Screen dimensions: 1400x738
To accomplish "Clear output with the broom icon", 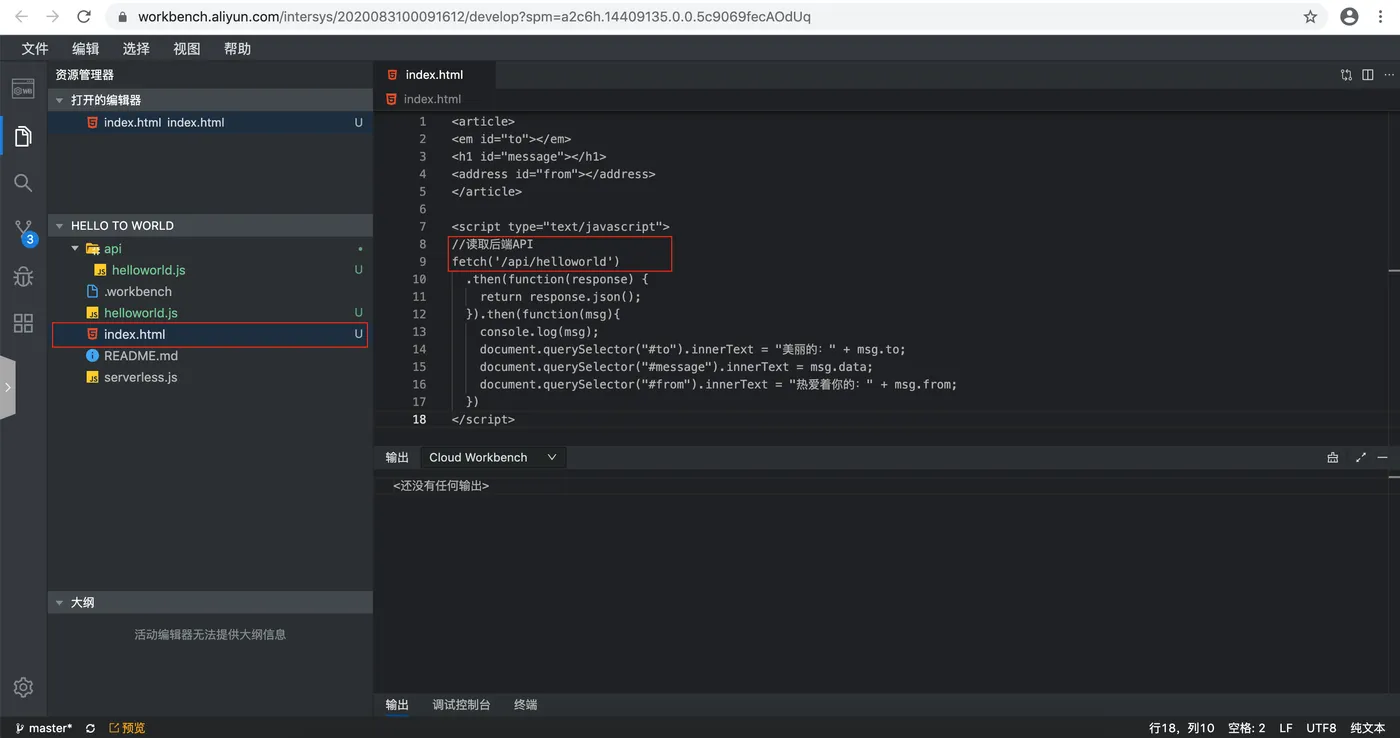I will point(1333,457).
